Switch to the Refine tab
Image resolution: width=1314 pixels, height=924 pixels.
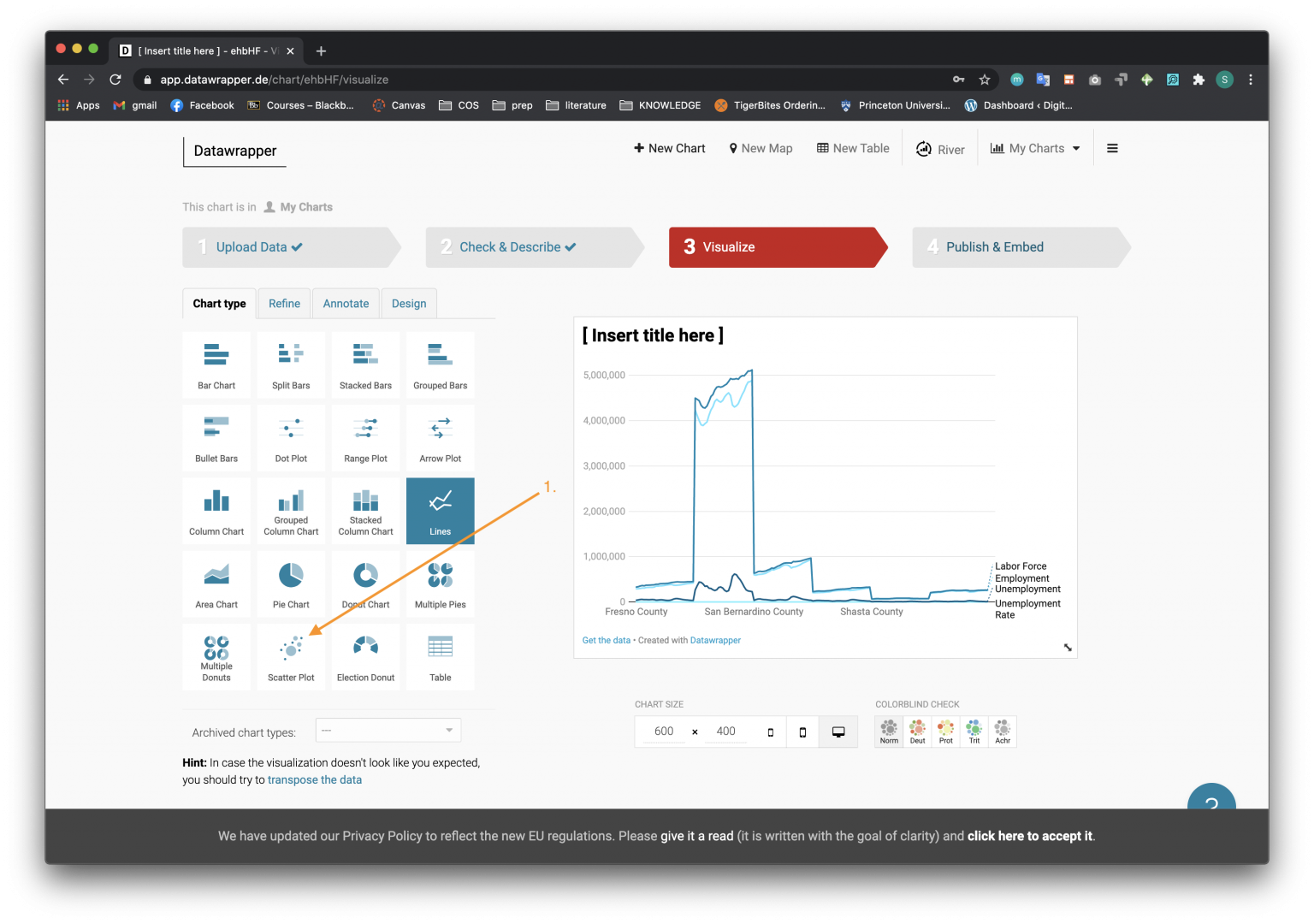click(283, 303)
